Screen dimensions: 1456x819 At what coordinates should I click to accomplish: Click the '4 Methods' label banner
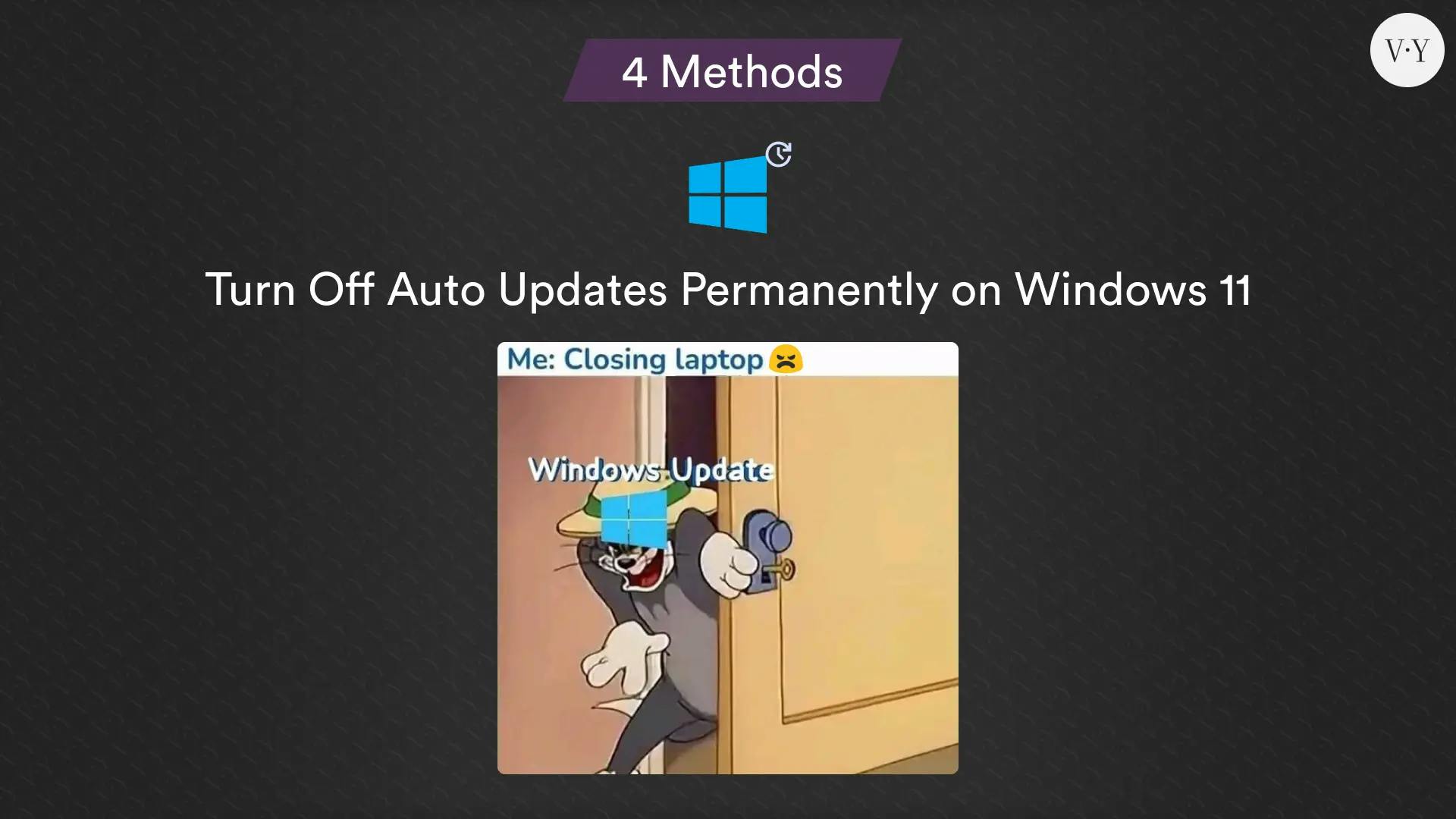coord(728,71)
